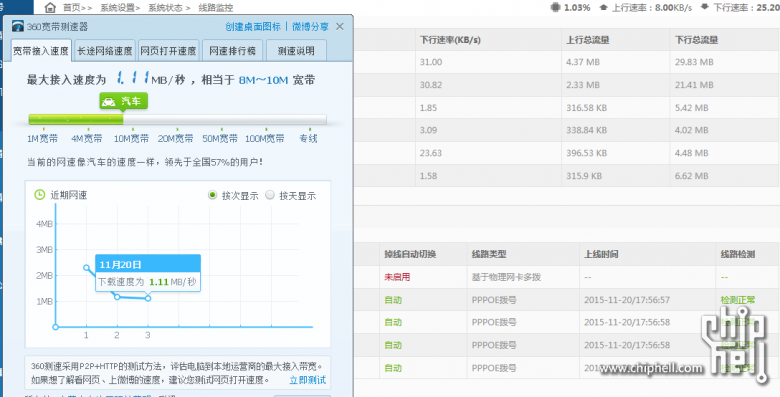Click the 50M宽带 scale label

(x=220, y=138)
